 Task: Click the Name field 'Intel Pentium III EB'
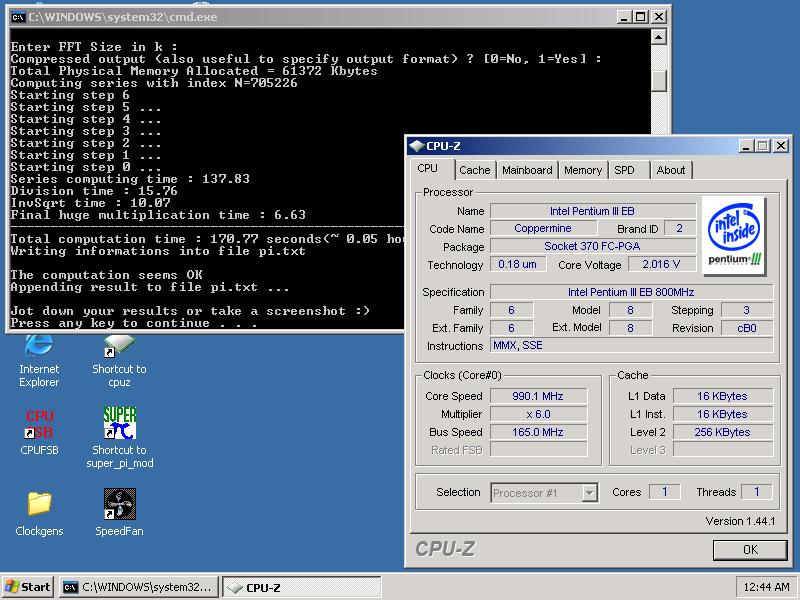(593, 211)
